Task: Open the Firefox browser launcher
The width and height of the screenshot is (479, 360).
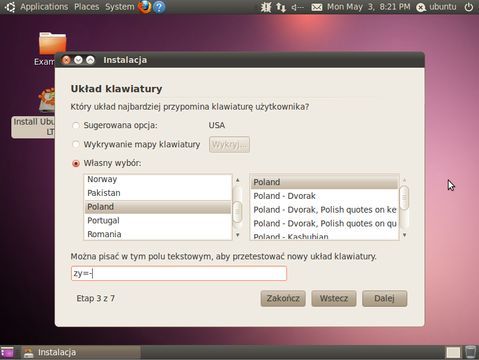Action: tap(144, 7)
